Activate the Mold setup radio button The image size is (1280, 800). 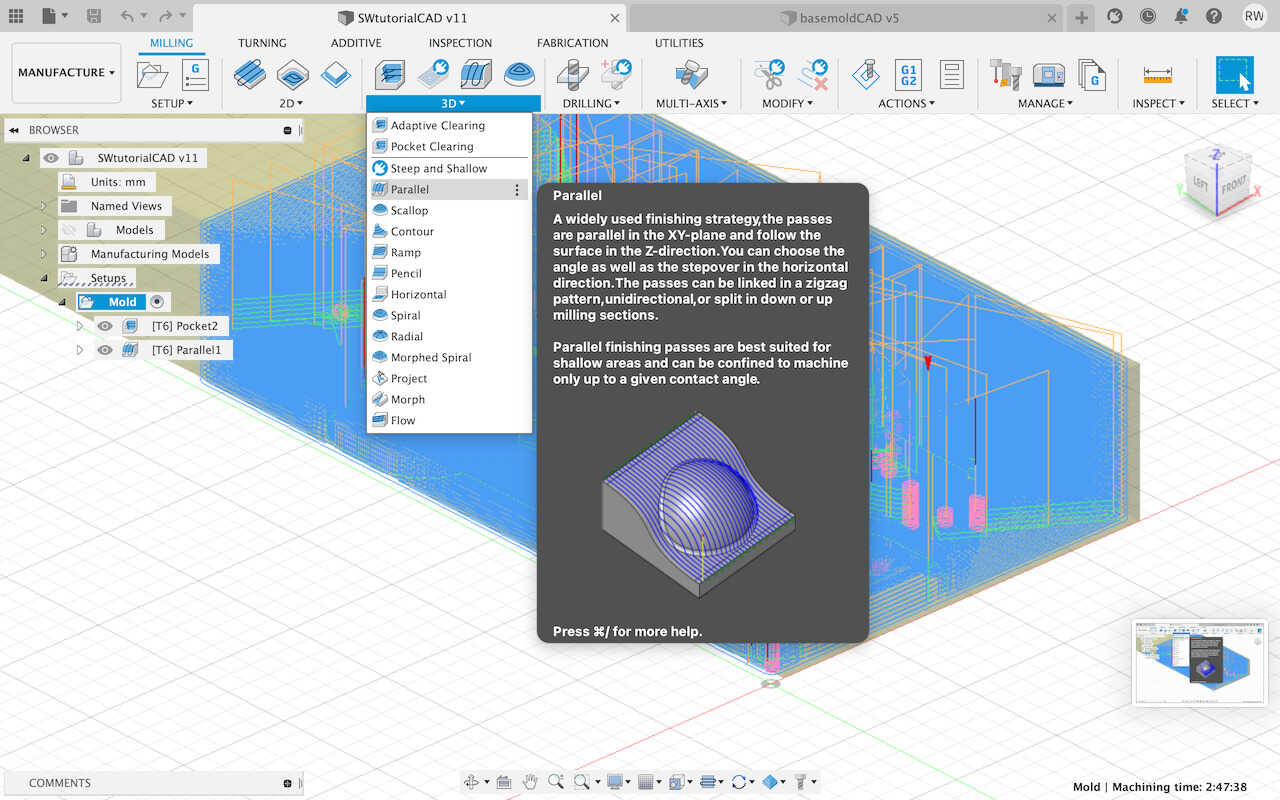[157, 302]
